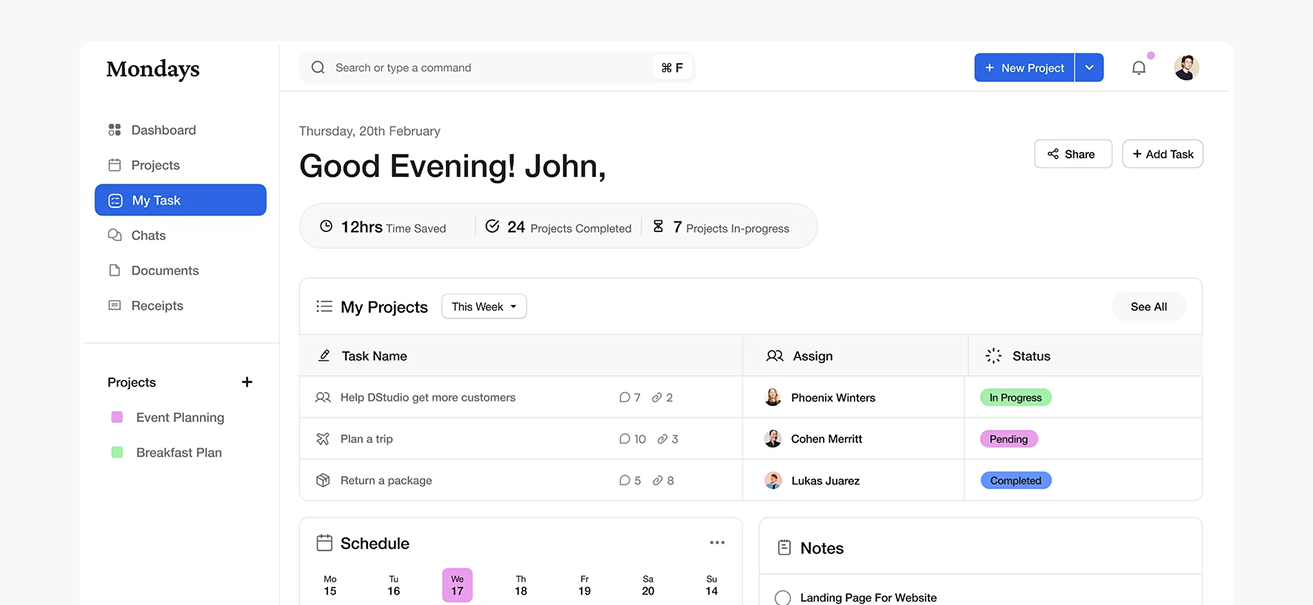Go to Dashboard in the sidebar
The image size is (1313, 605).
click(163, 130)
